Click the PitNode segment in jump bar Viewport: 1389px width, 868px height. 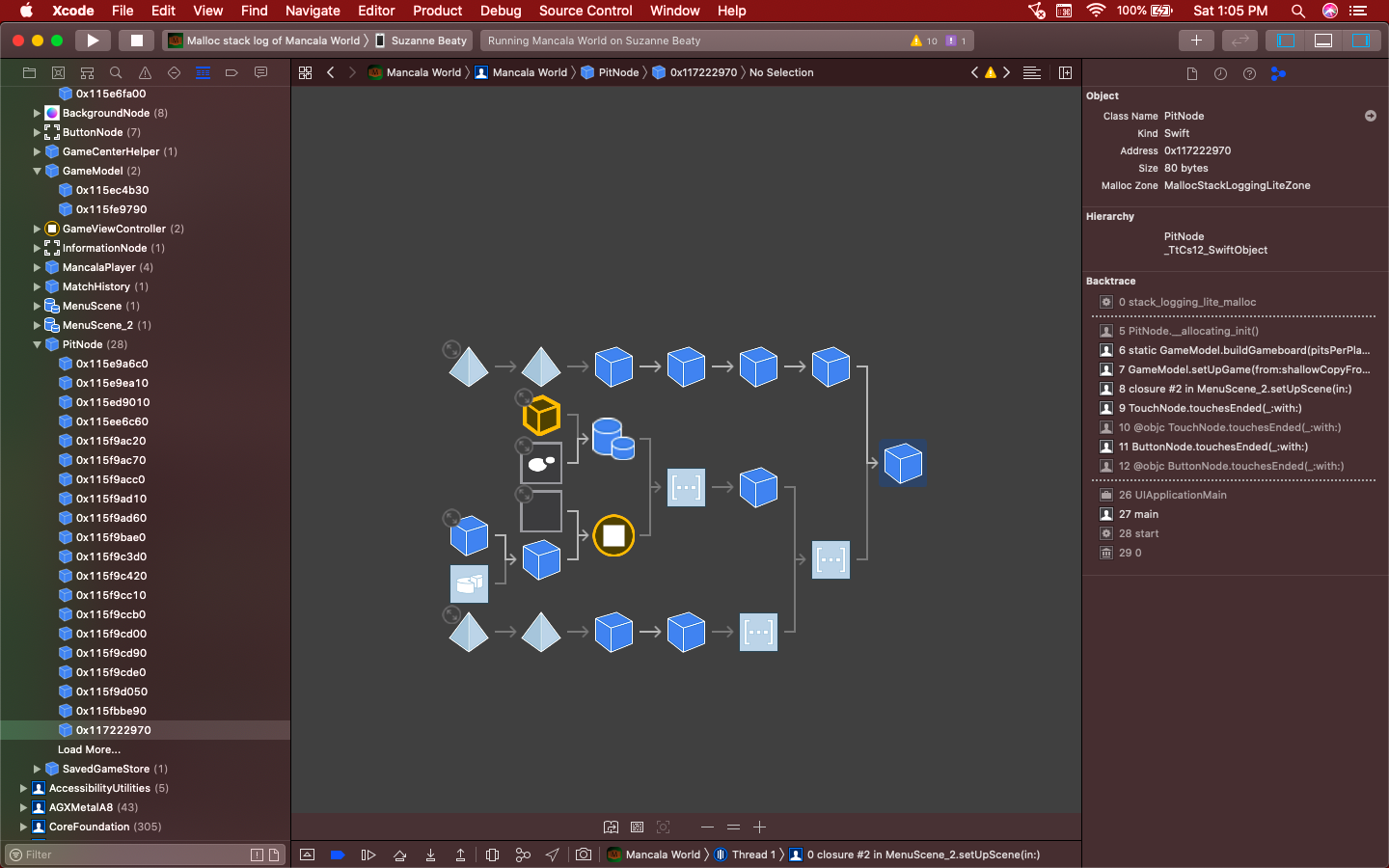610,72
